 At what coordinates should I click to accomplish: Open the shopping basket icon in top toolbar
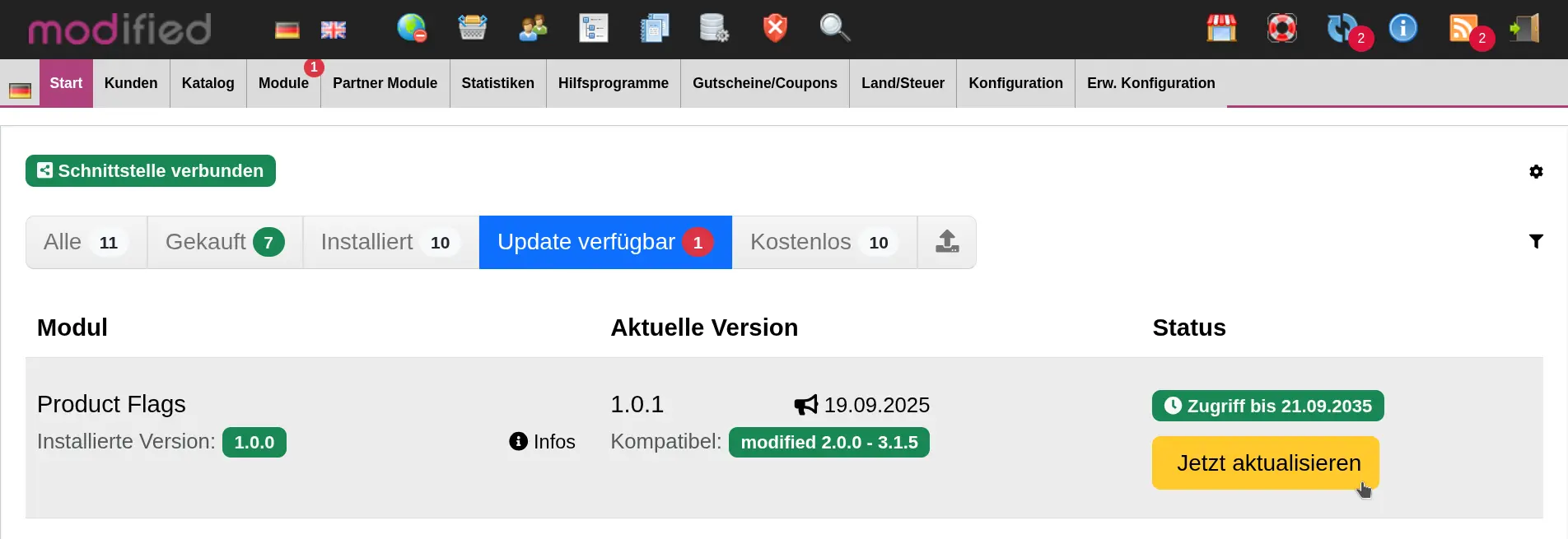point(472,28)
